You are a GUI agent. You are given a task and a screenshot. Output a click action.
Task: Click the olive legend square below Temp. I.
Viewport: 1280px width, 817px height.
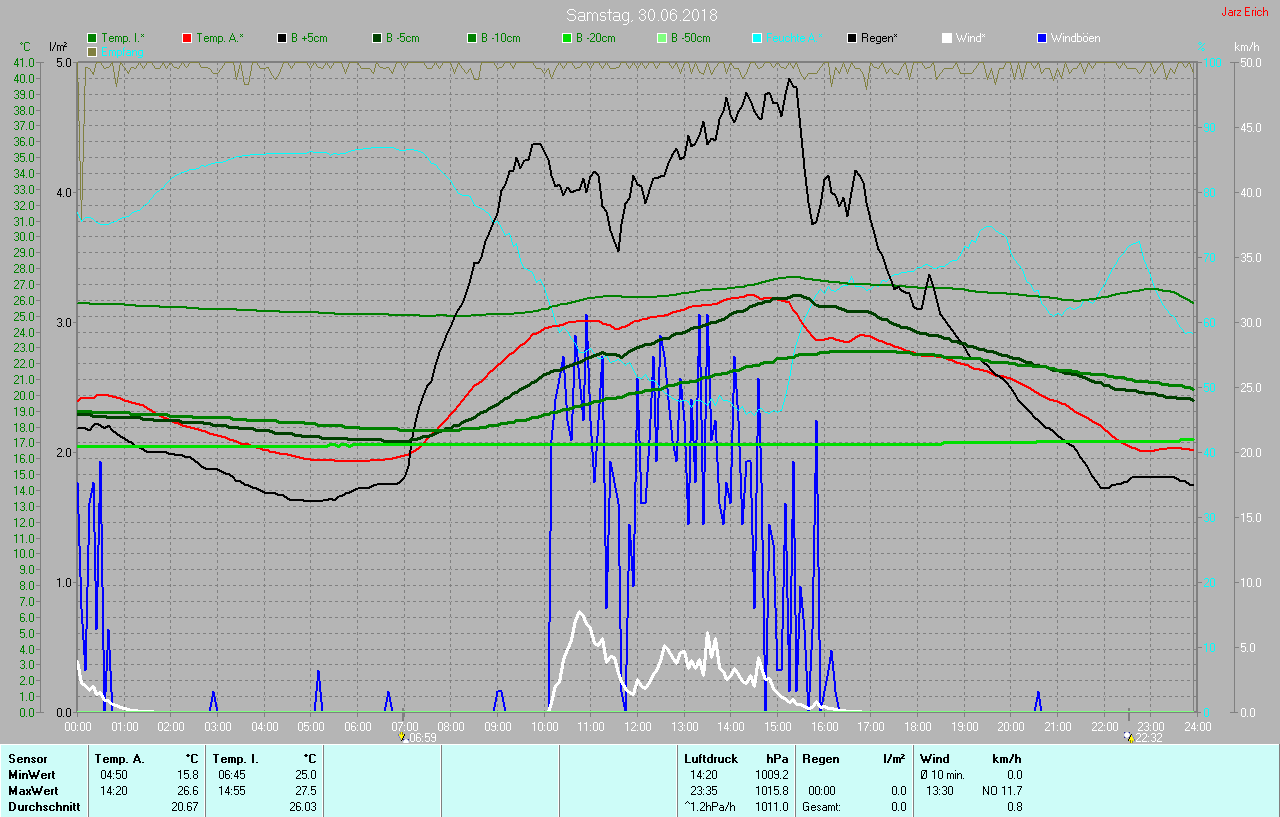pos(93,51)
